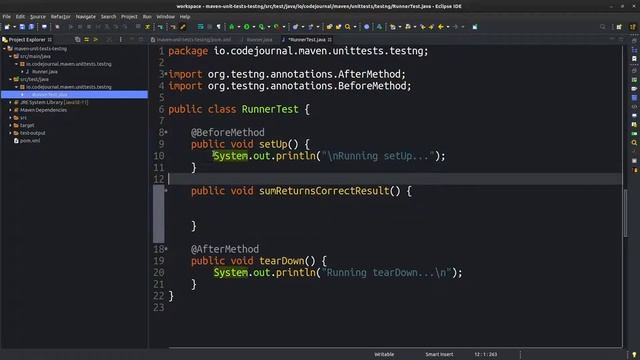Collapse the src/main/java folder node
Viewport: 640px width, 360px height.
(11, 56)
